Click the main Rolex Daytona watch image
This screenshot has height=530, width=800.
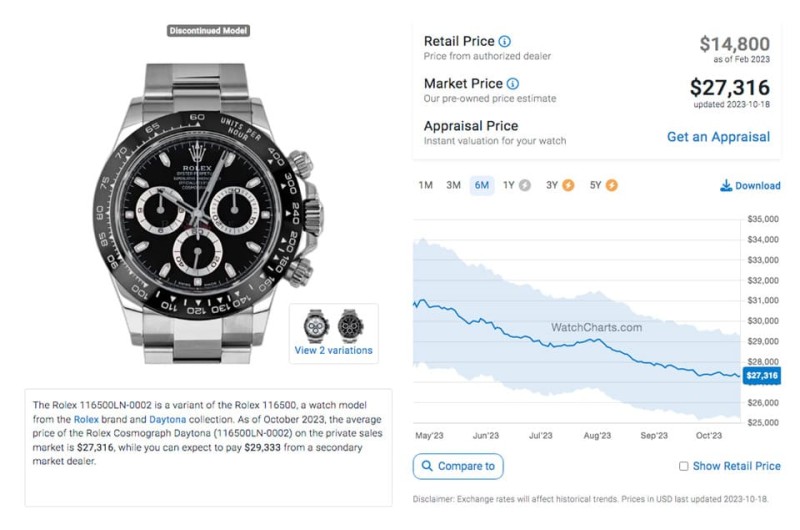click(208, 213)
